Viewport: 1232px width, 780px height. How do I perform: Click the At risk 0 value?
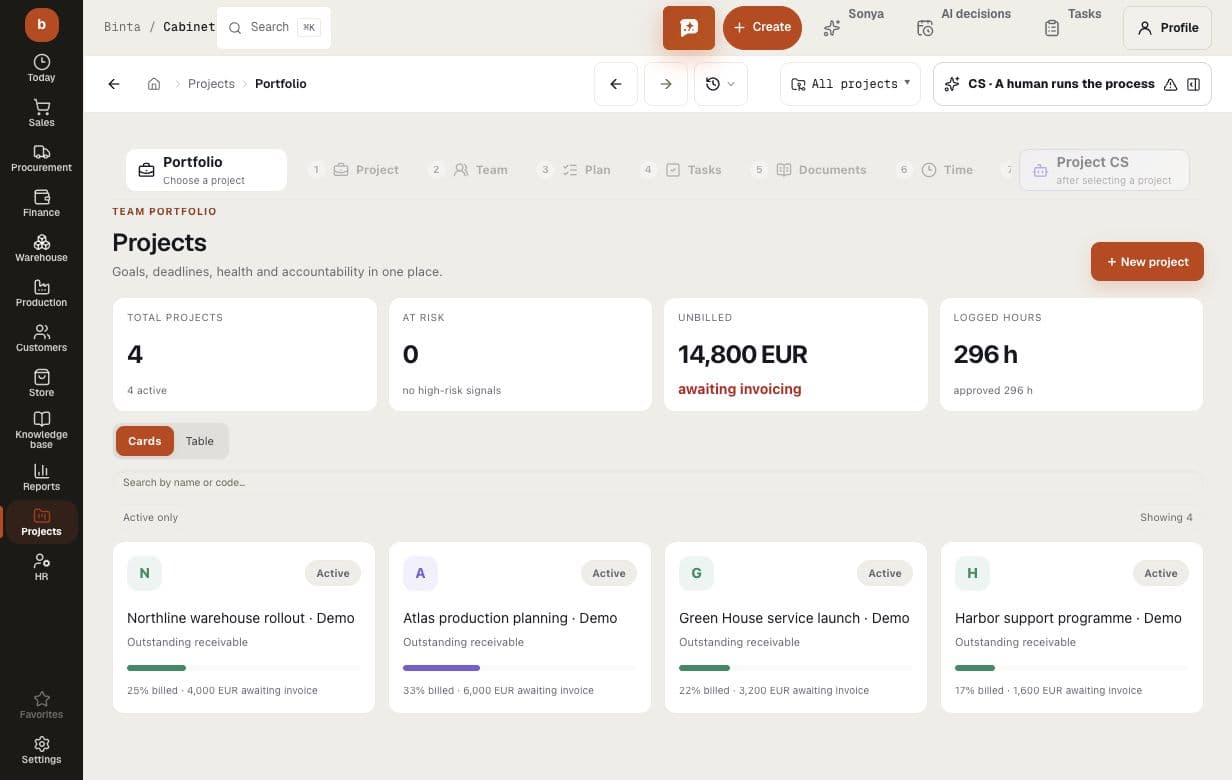410,354
